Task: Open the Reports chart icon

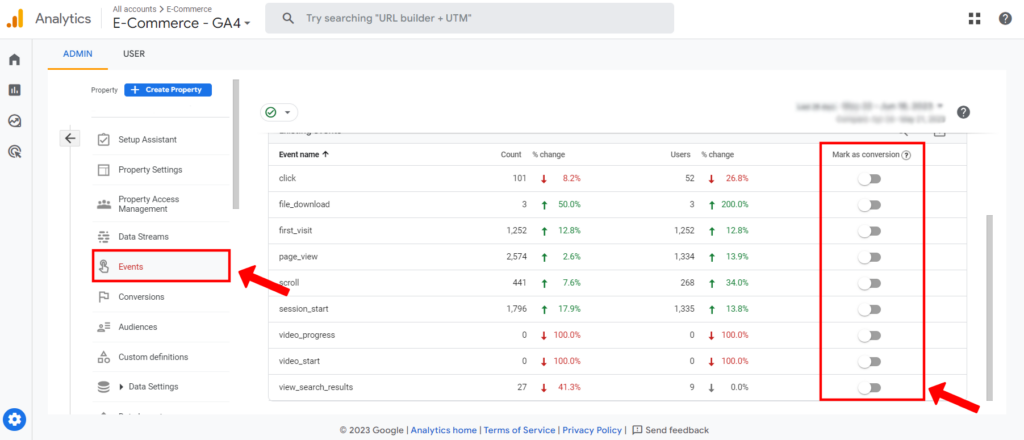Action: (14, 90)
